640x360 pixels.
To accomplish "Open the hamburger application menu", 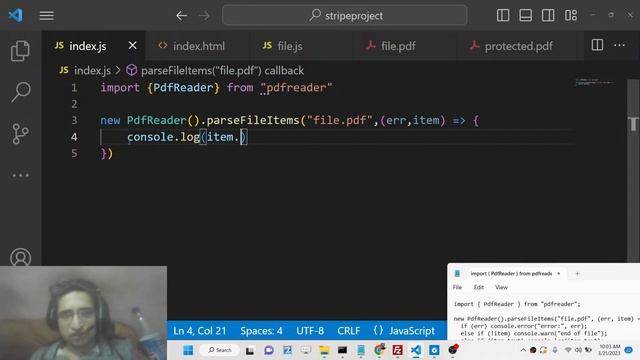I will coord(47,16).
